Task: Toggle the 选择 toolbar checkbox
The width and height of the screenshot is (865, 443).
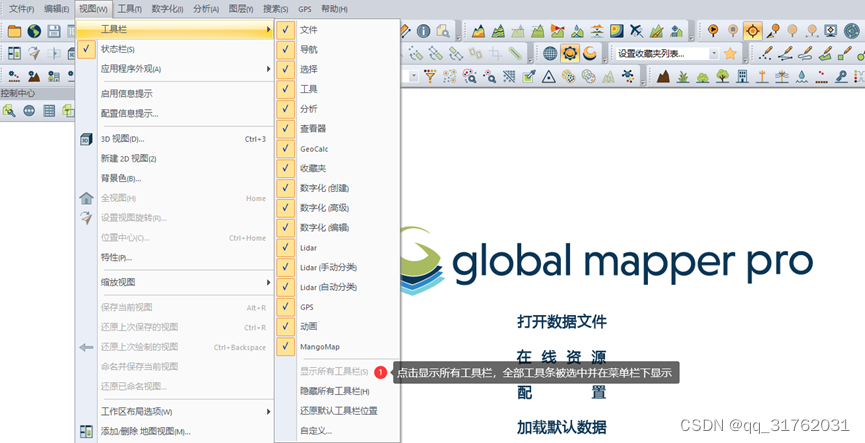Action: click(285, 70)
